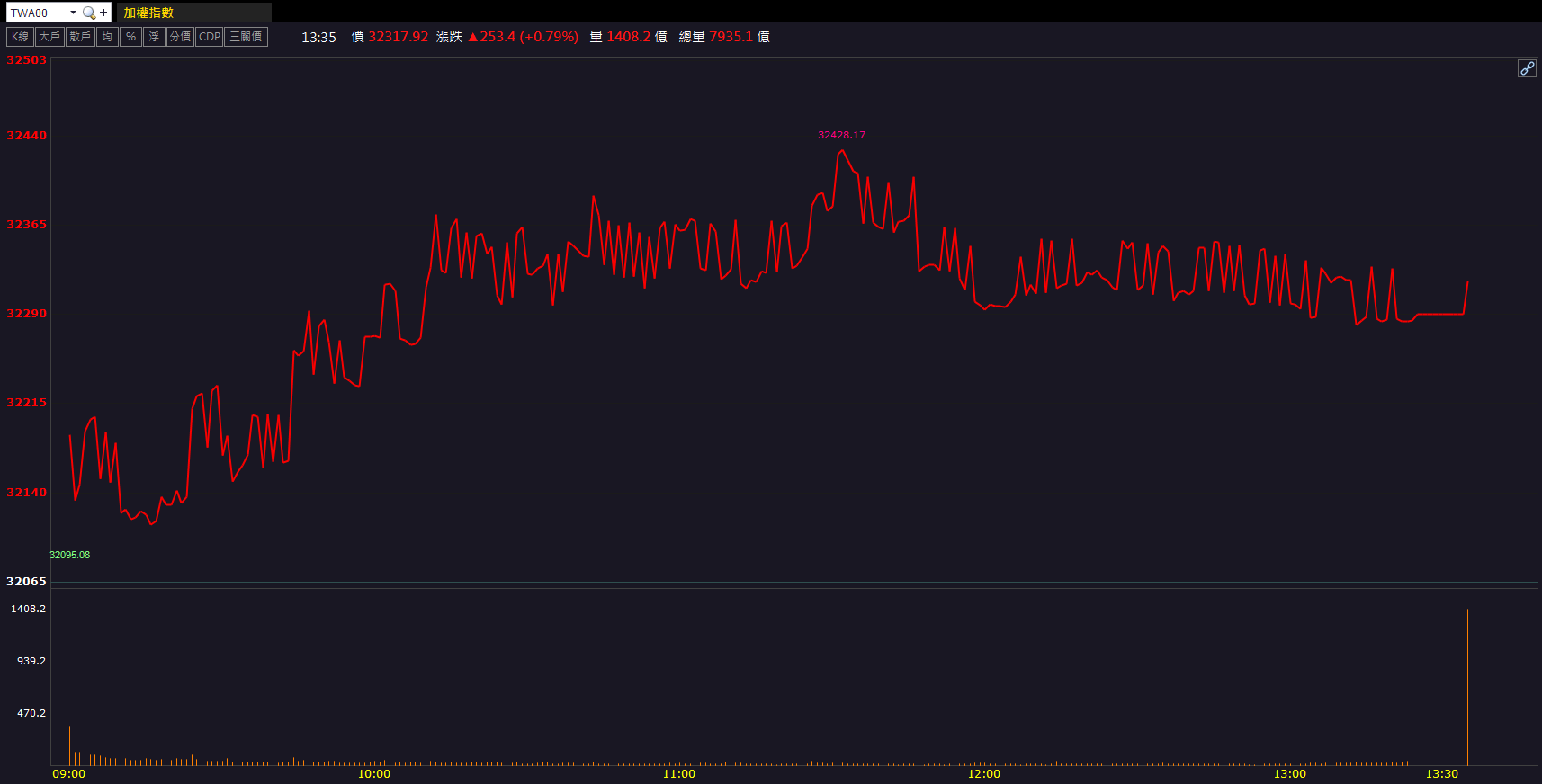Switch to the % percentage scale
The image size is (1542, 784).
coord(130,37)
